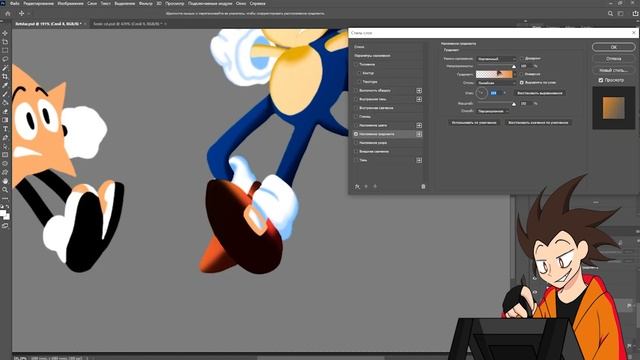Toggle the Инверсия checkbox
640x360 pixels.
pyautogui.click(x=522, y=74)
